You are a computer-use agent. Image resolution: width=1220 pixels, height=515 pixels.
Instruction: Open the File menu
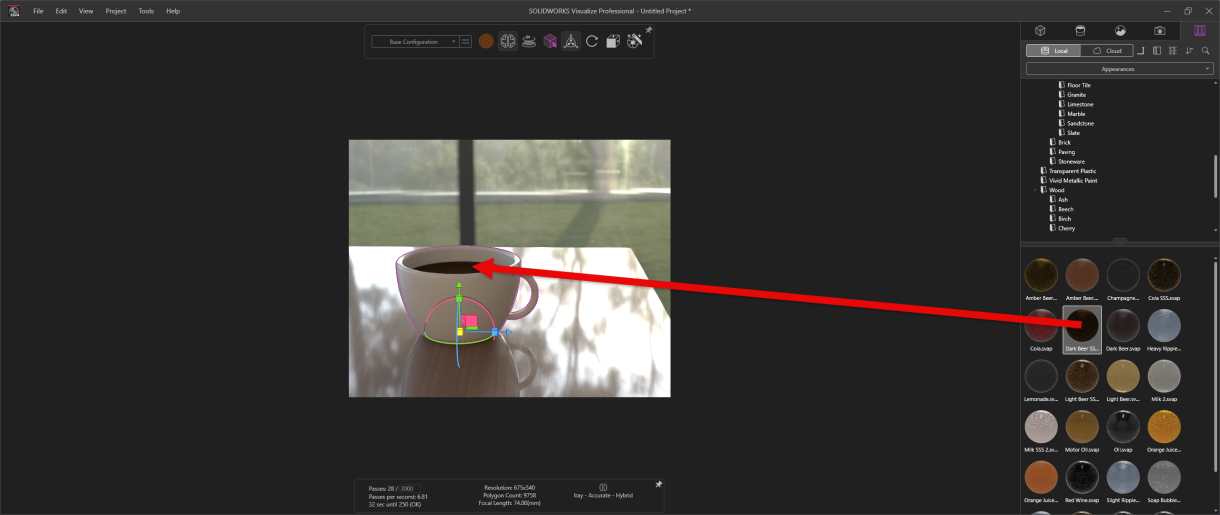pos(38,11)
